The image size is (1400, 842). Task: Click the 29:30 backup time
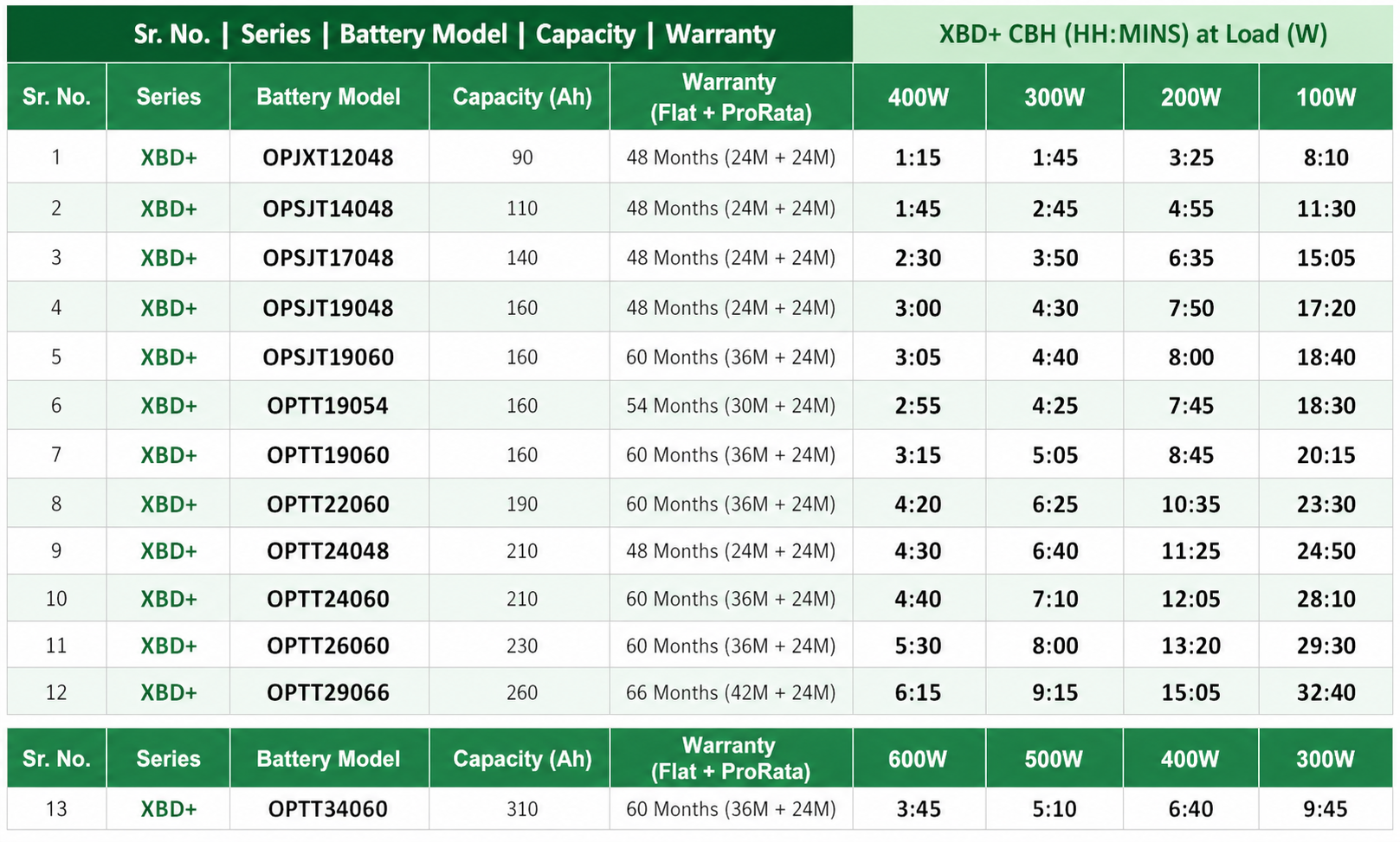point(1326,646)
